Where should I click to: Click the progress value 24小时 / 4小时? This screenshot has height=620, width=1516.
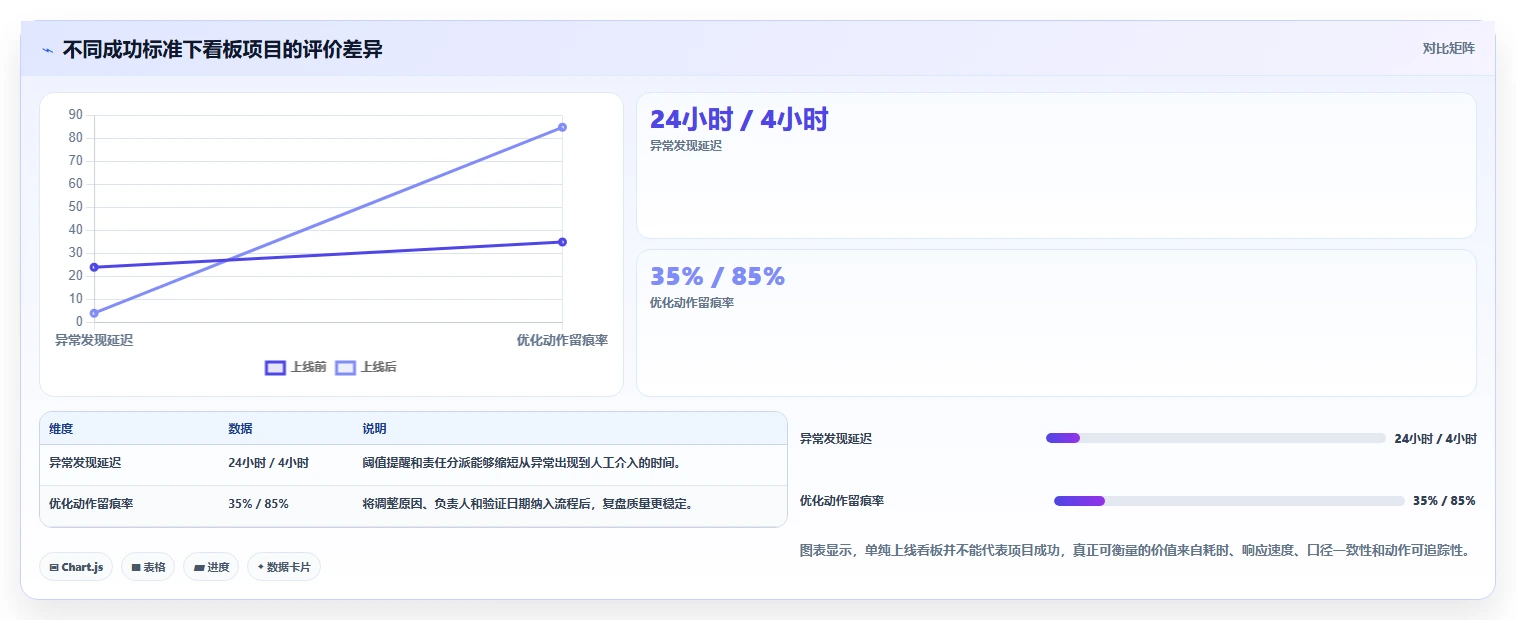point(1435,439)
